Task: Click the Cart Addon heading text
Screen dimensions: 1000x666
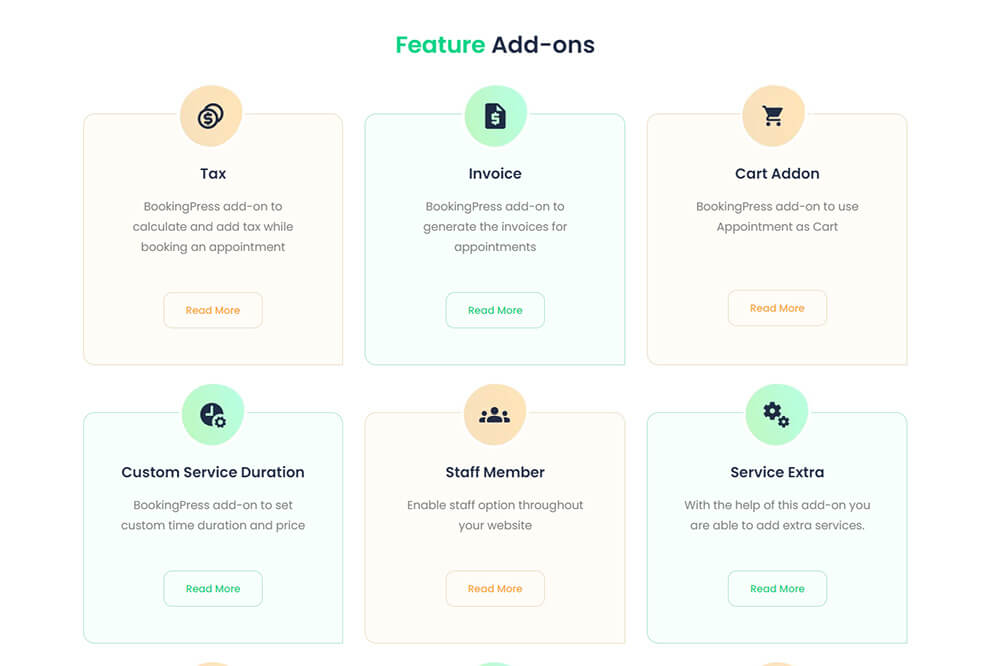Action: (777, 173)
